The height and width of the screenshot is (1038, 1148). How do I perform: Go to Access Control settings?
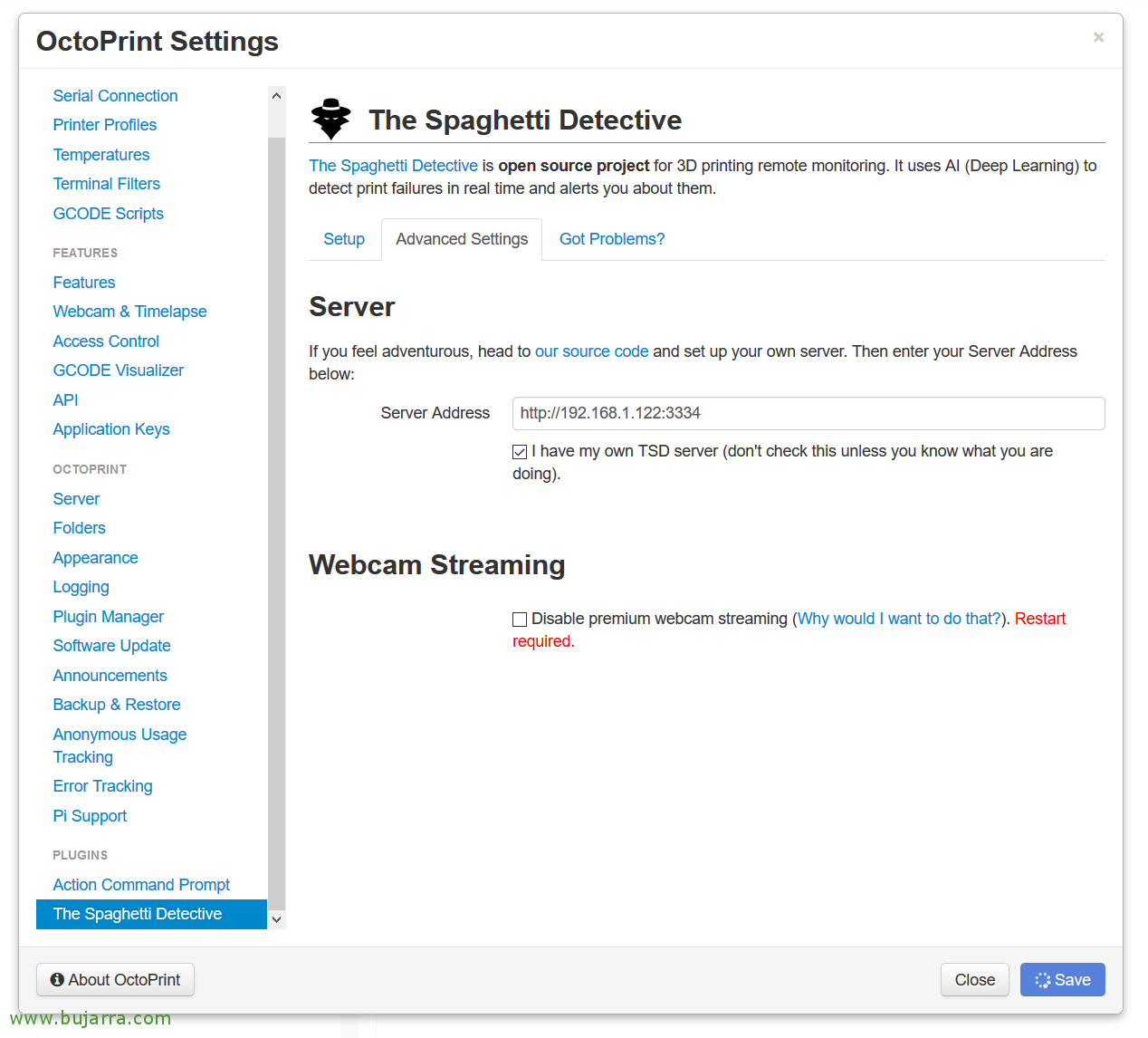[x=106, y=341]
